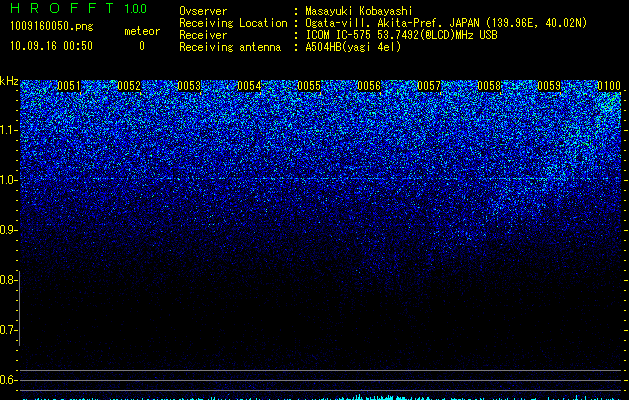
Task: Click time marker 0058
Action: [489, 86]
